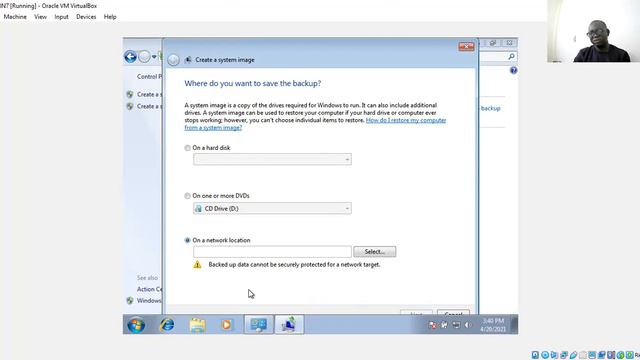Click the Windows link in the left pane
The height and width of the screenshot is (360, 640).
[x=149, y=301]
